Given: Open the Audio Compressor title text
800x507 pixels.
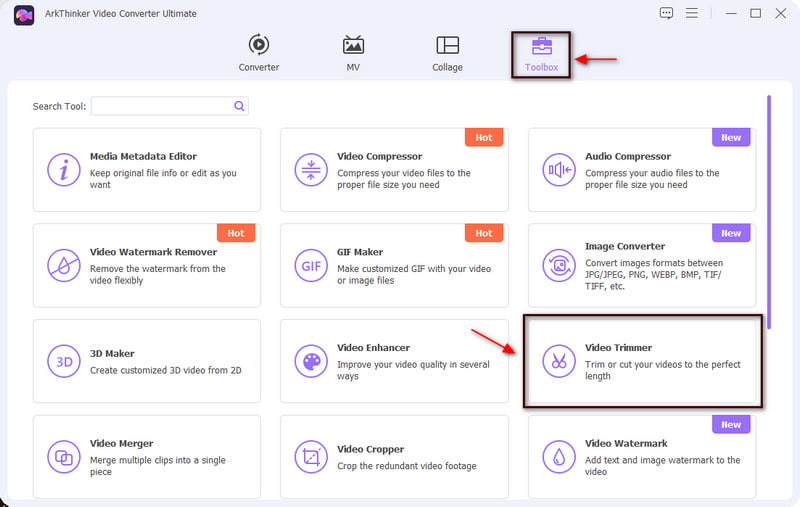Looking at the screenshot, I should [x=628, y=157].
